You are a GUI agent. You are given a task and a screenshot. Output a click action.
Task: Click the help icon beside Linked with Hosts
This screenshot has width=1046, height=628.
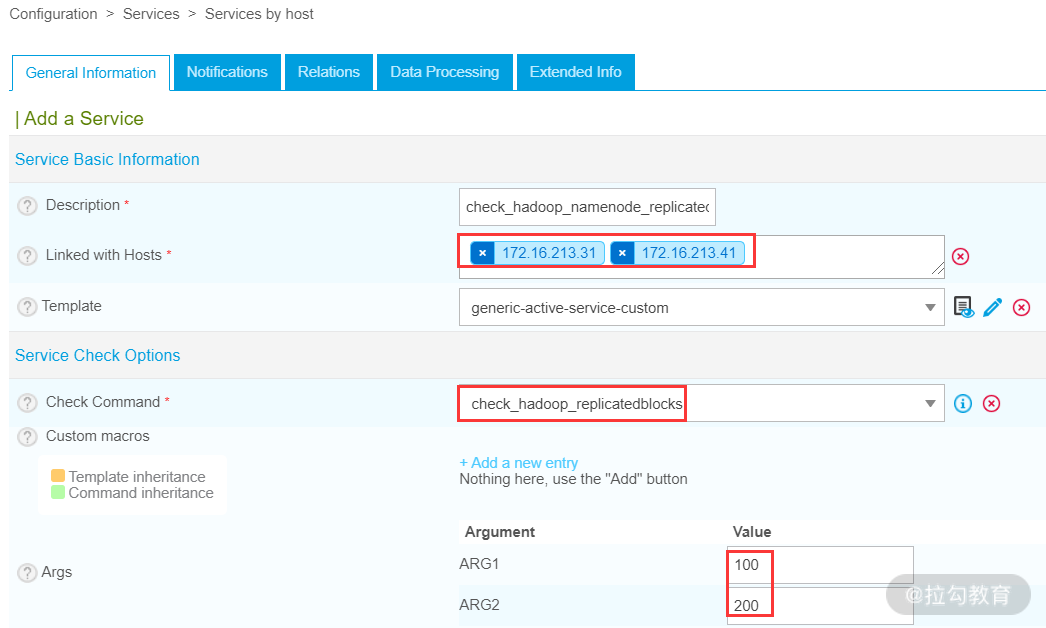click(27, 256)
